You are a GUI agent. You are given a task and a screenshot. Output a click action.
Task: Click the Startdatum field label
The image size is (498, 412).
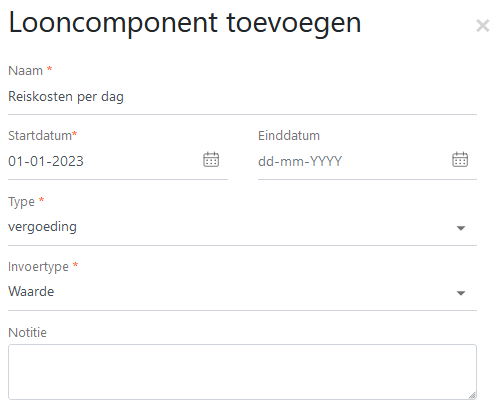click(x=40, y=136)
